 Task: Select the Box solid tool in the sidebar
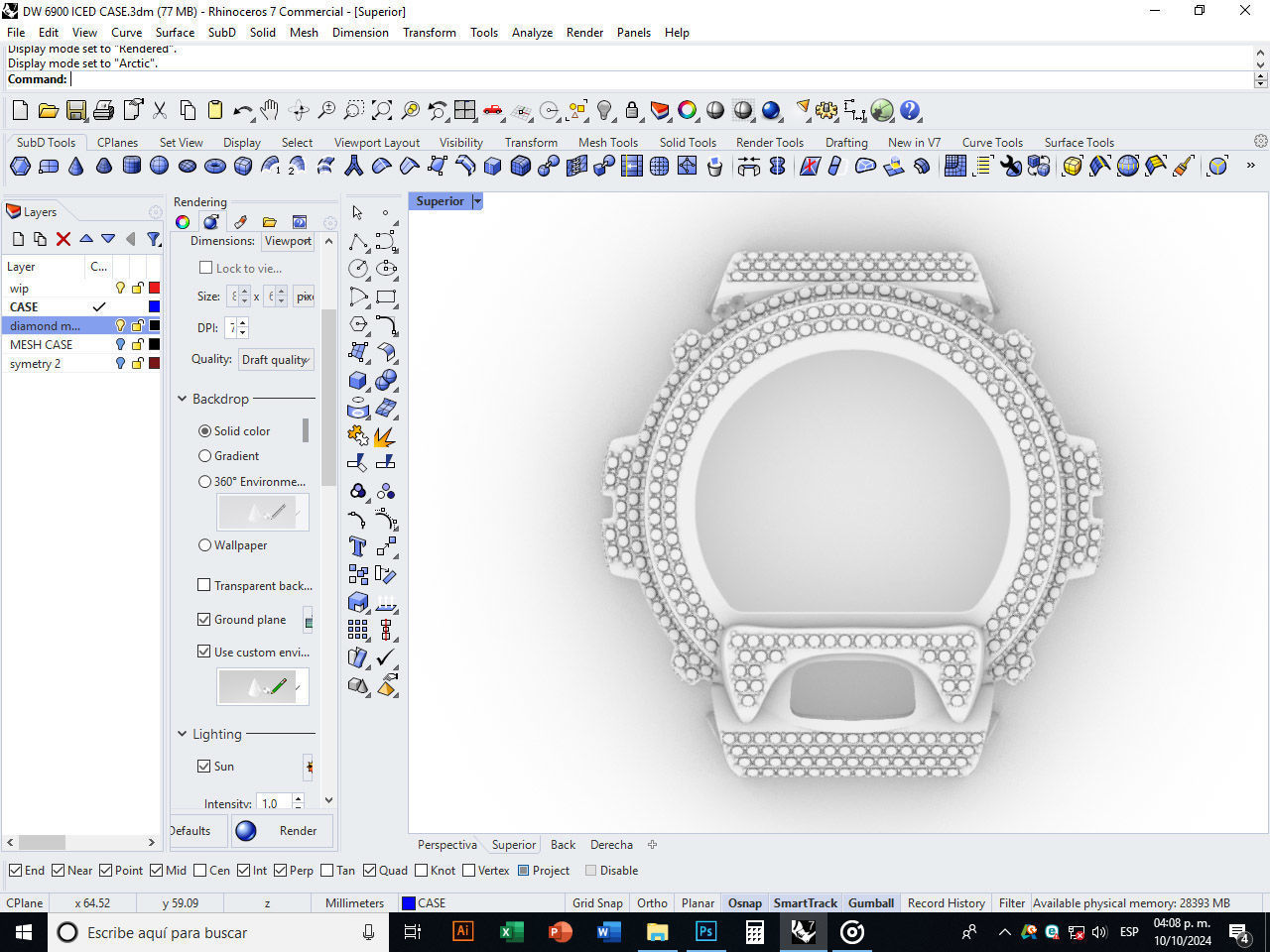point(358,380)
